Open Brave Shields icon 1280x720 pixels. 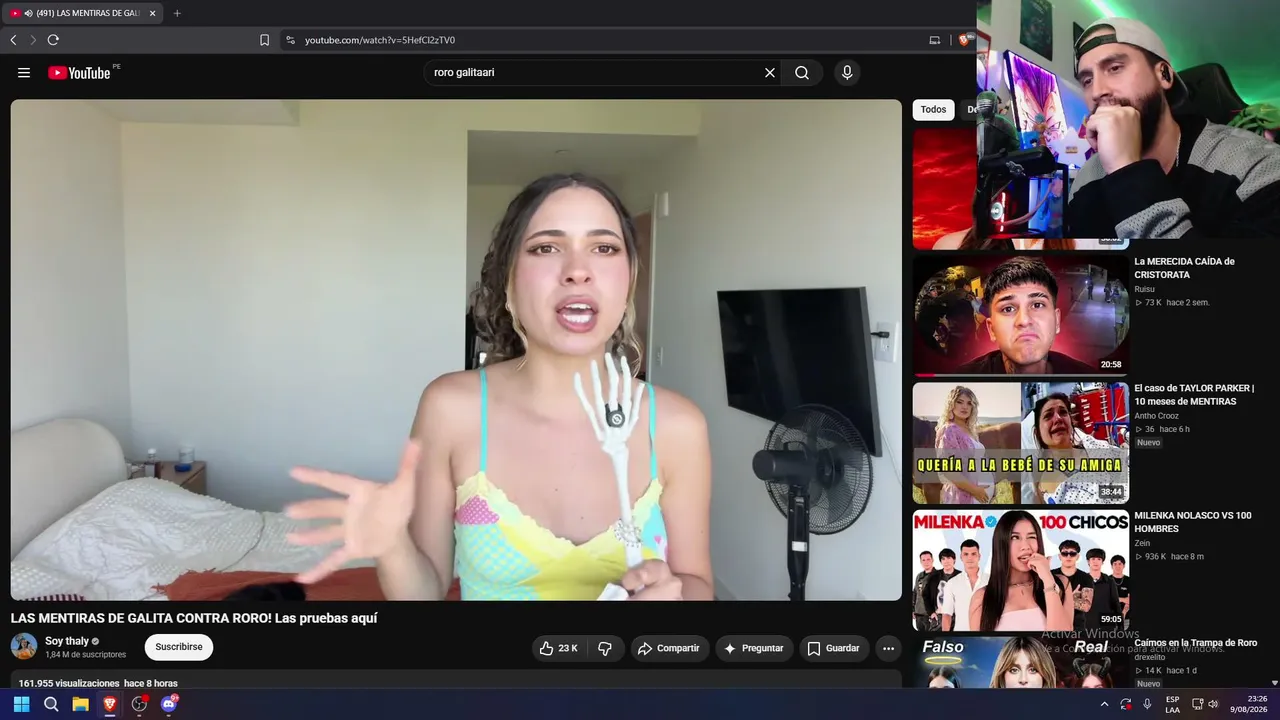(x=964, y=40)
